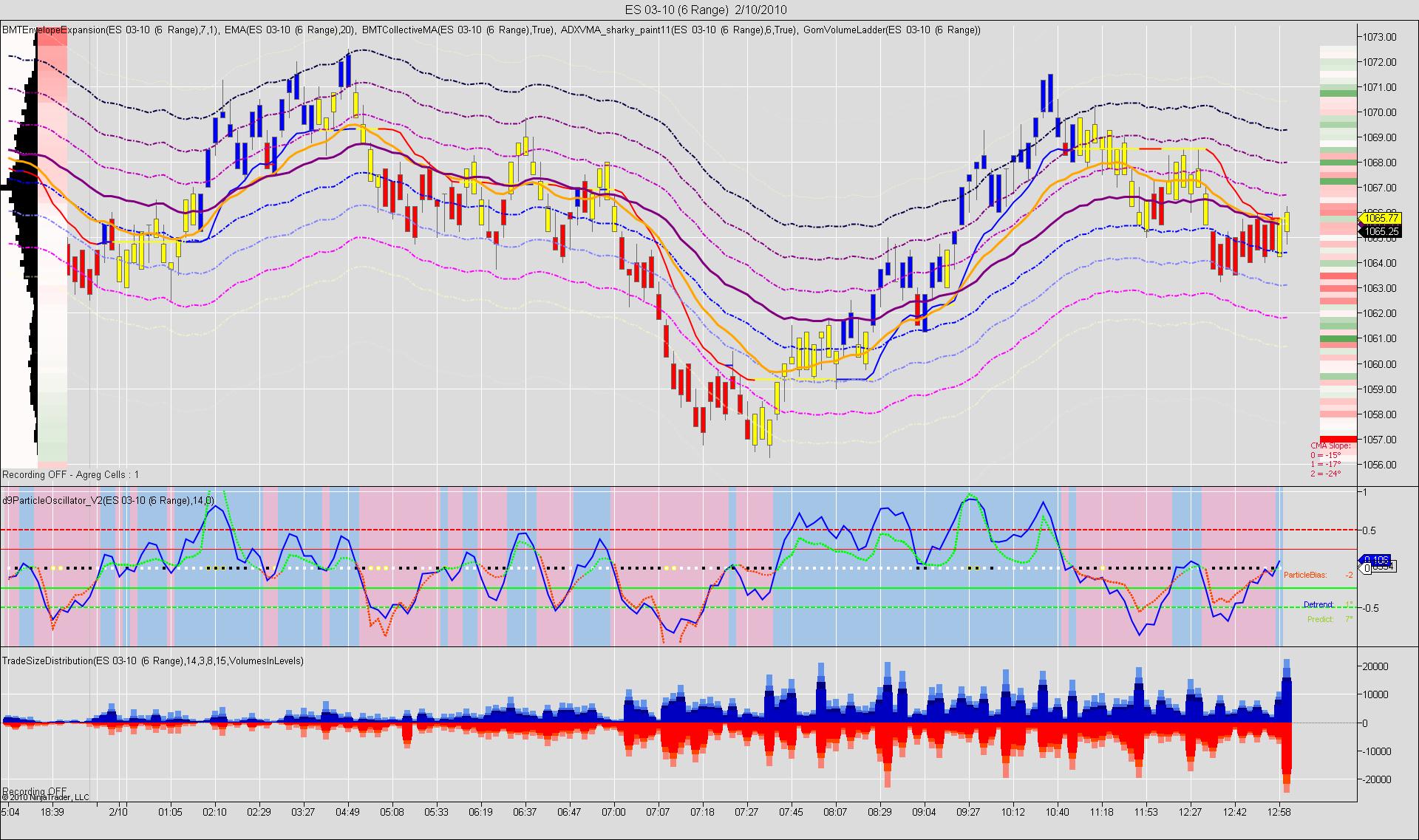This screenshot has height=840, width=1419.
Task: Click the 09:04 time axis label
Action: [924, 811]
